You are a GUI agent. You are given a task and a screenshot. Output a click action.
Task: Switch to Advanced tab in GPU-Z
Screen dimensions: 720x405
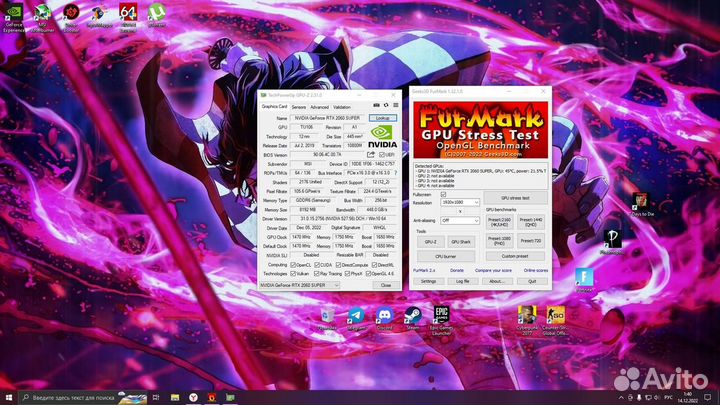[320, 107]
